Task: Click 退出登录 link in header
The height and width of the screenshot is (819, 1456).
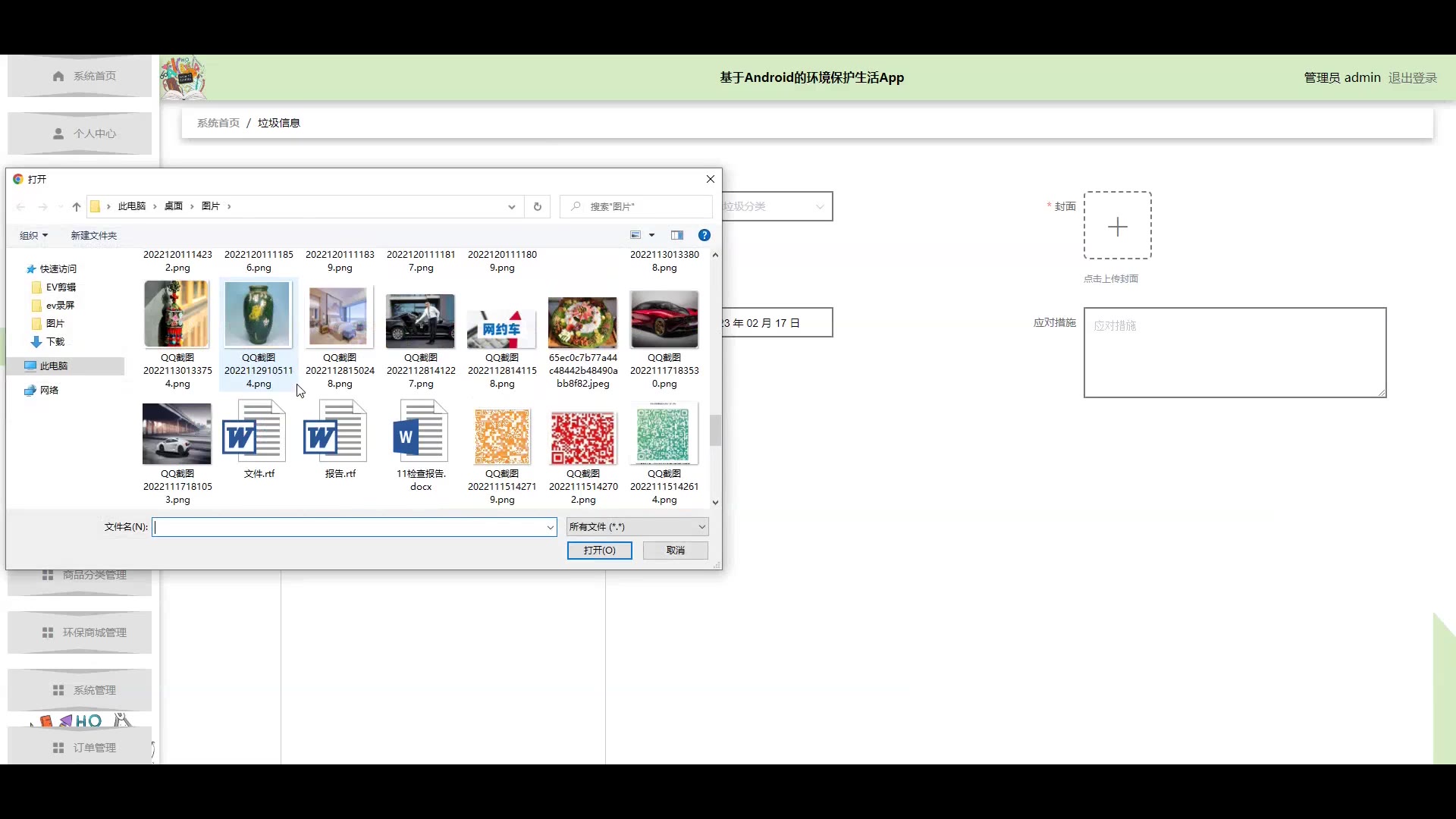Action: point(1412,77)
